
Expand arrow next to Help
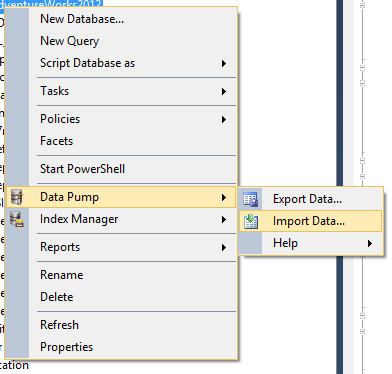pyautogui.click(x=369, y=243)
